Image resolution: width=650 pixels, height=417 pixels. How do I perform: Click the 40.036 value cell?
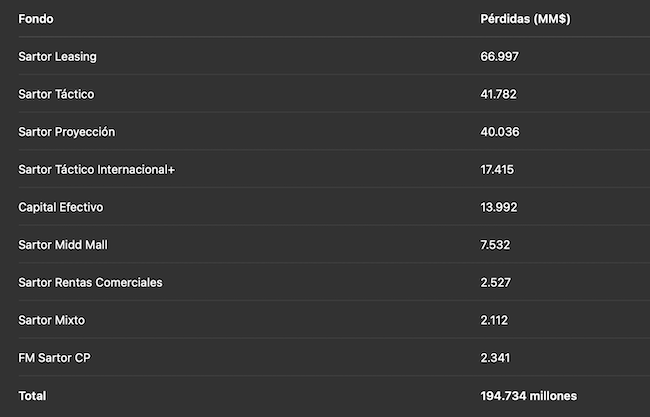point(500,132)
